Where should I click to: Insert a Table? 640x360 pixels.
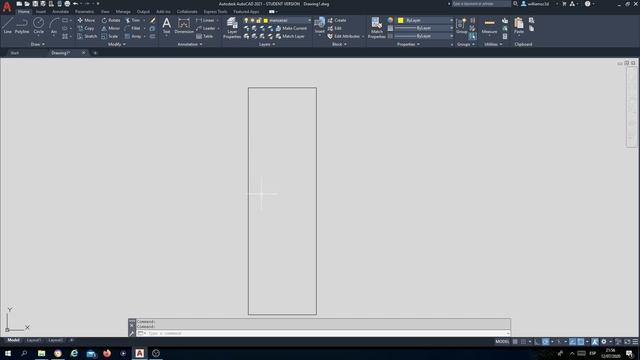pyautogui.click(x=204, y=36)
